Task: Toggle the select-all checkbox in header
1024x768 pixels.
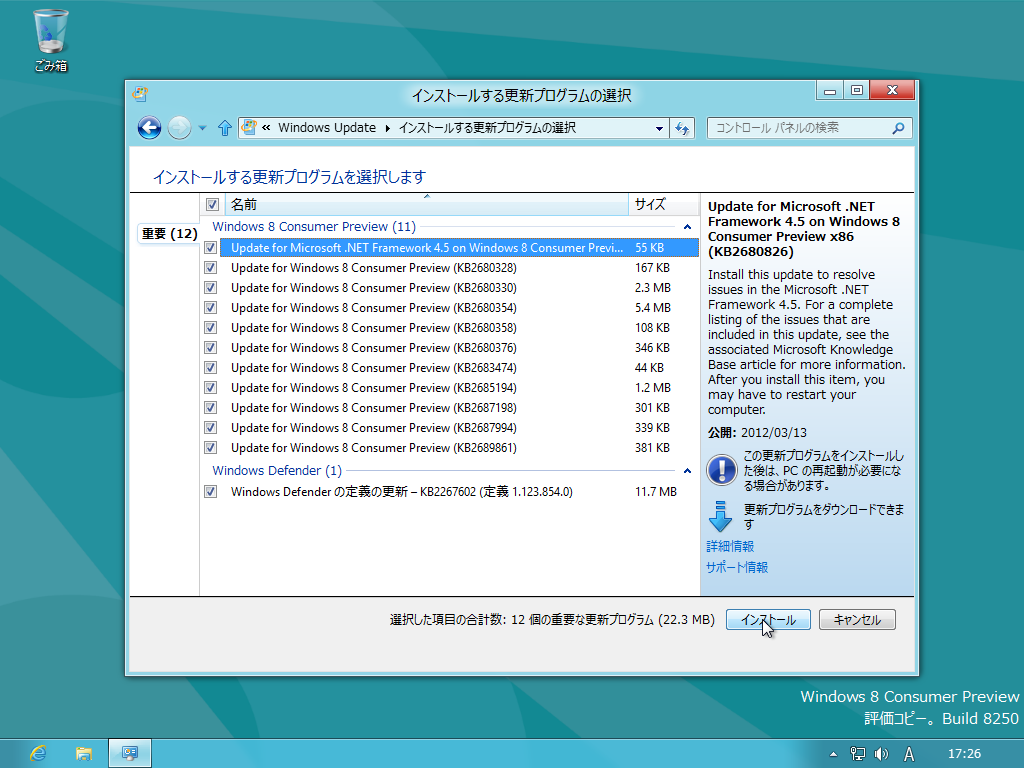Action: [212, 204]
